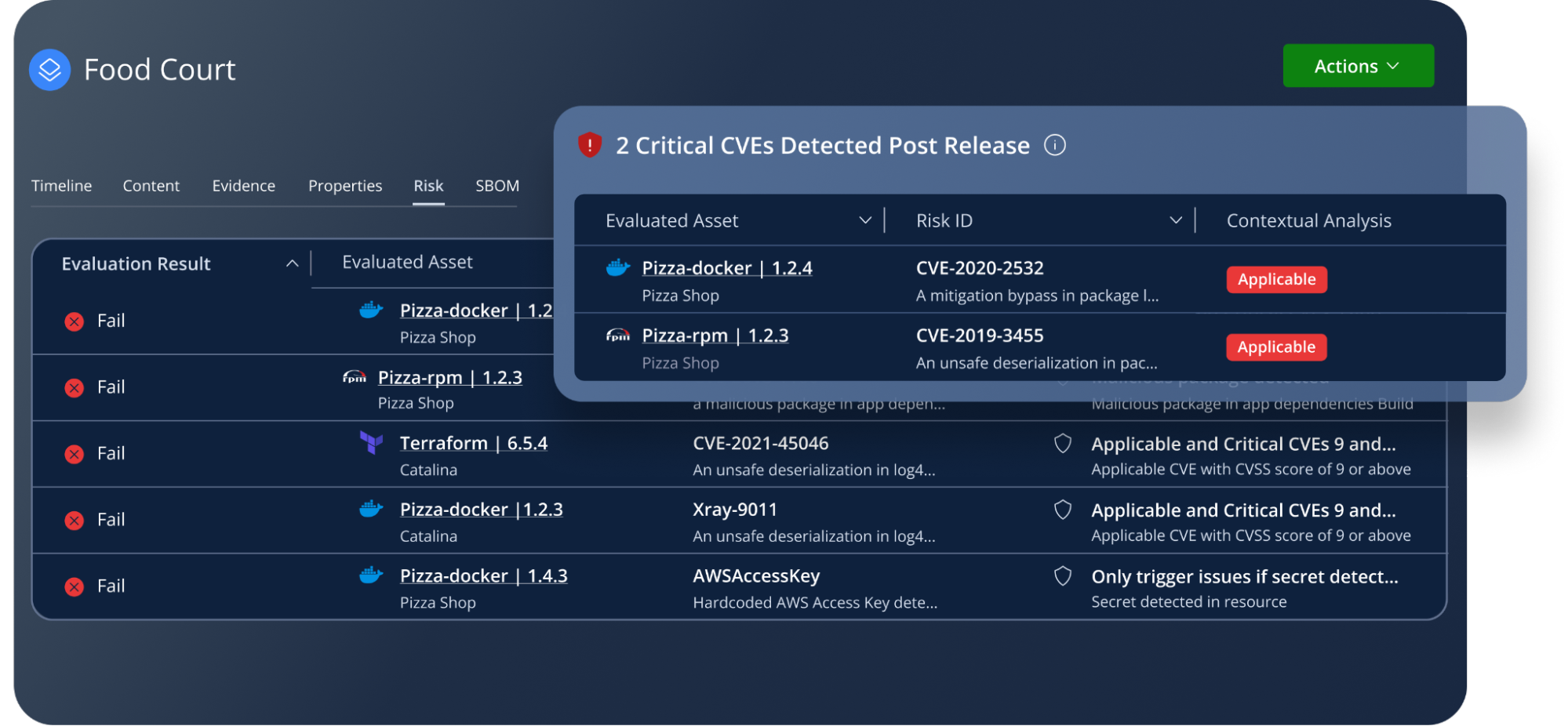This screenshot has width=1568, height=726.
Task: Switch to the Timeline tab
Action: coord(61,186)
